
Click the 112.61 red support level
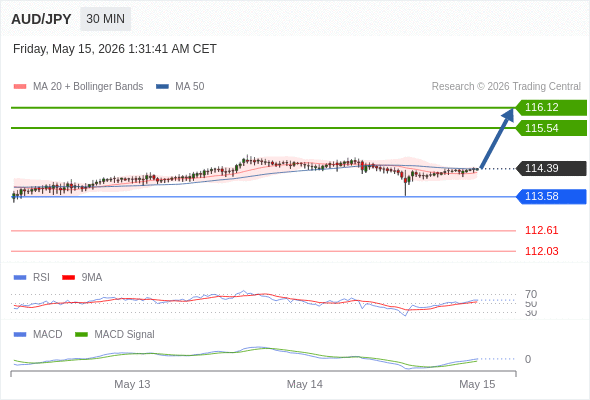tap(541, 230)
